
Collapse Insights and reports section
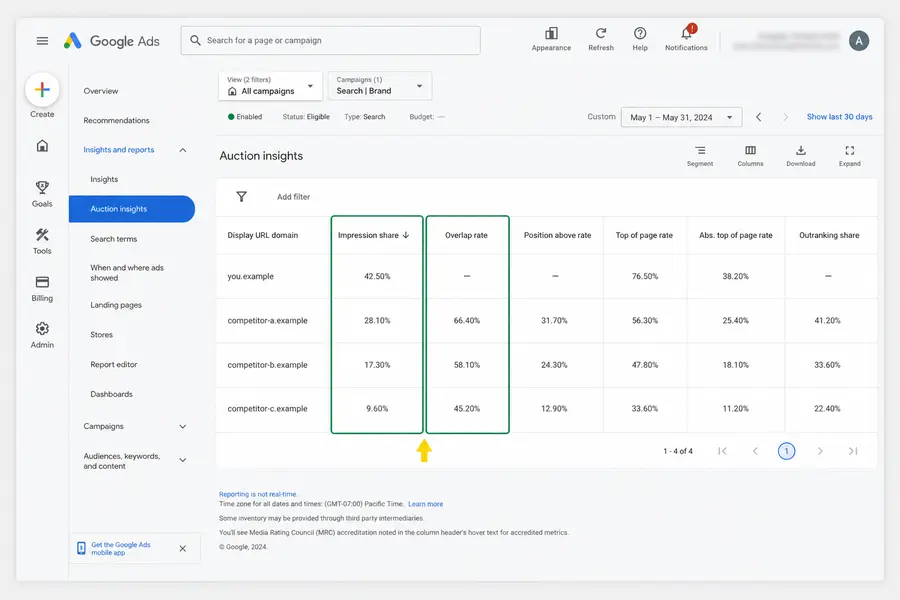183,150
